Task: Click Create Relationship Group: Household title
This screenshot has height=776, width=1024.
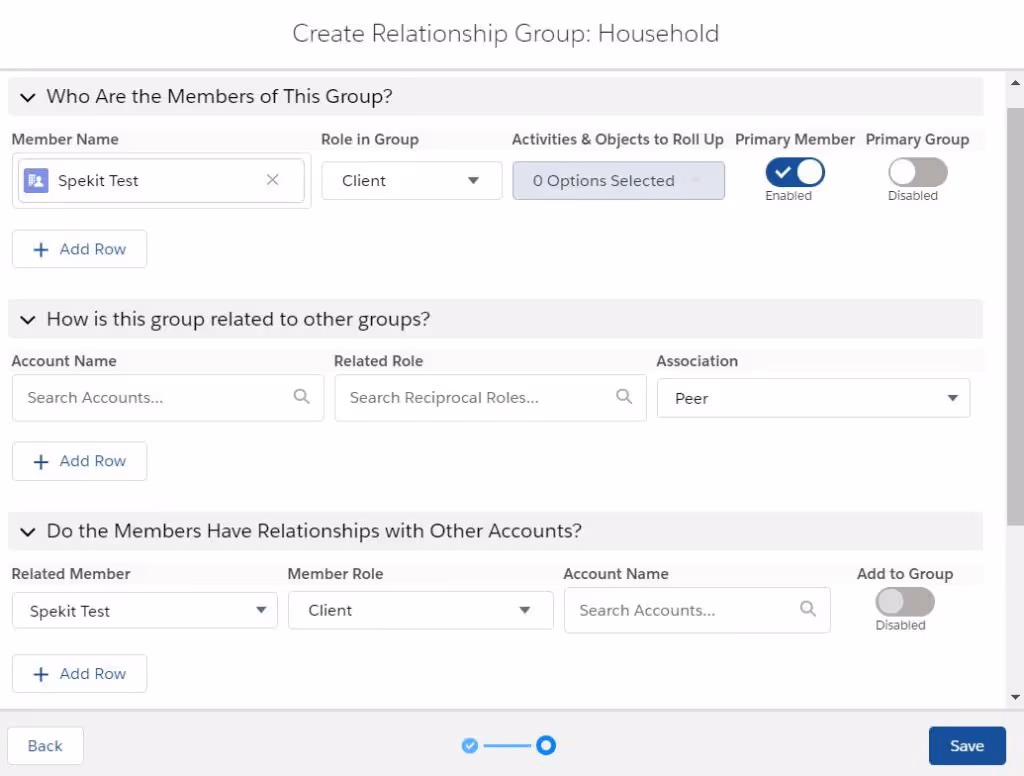Action: point(505,33)
